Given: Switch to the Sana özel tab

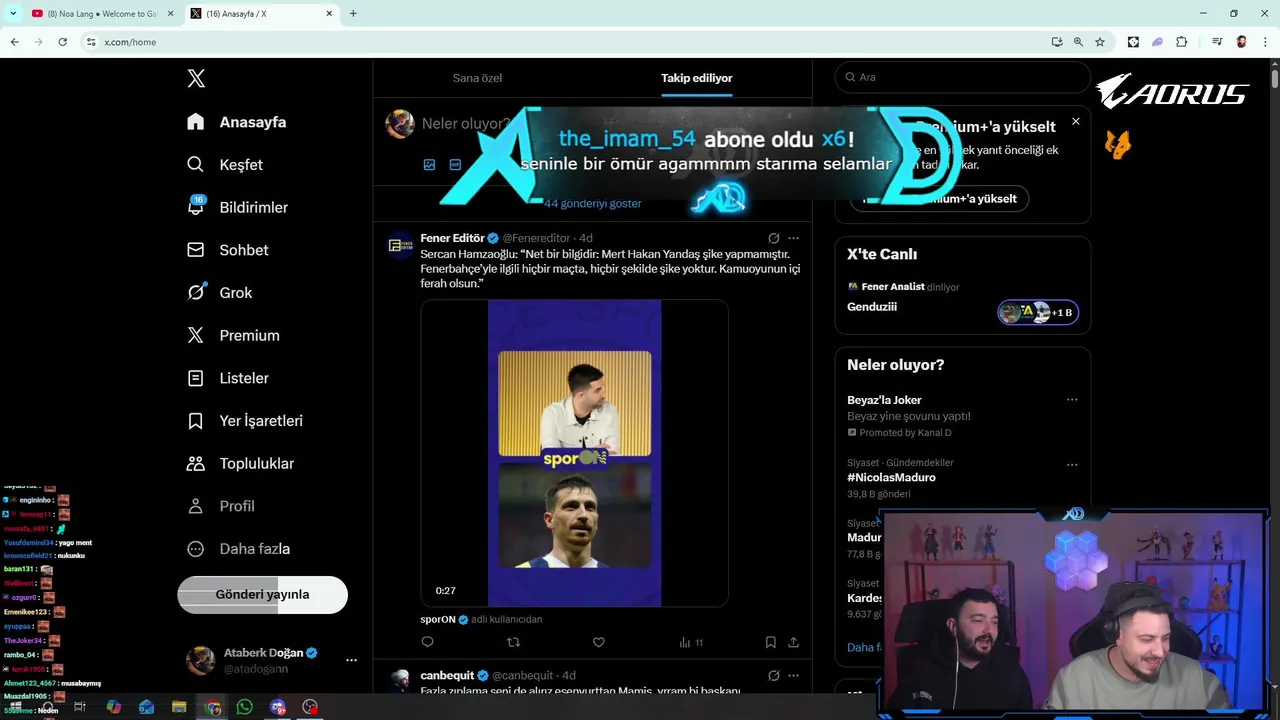Looking at the screenshot, I should 477,78.
